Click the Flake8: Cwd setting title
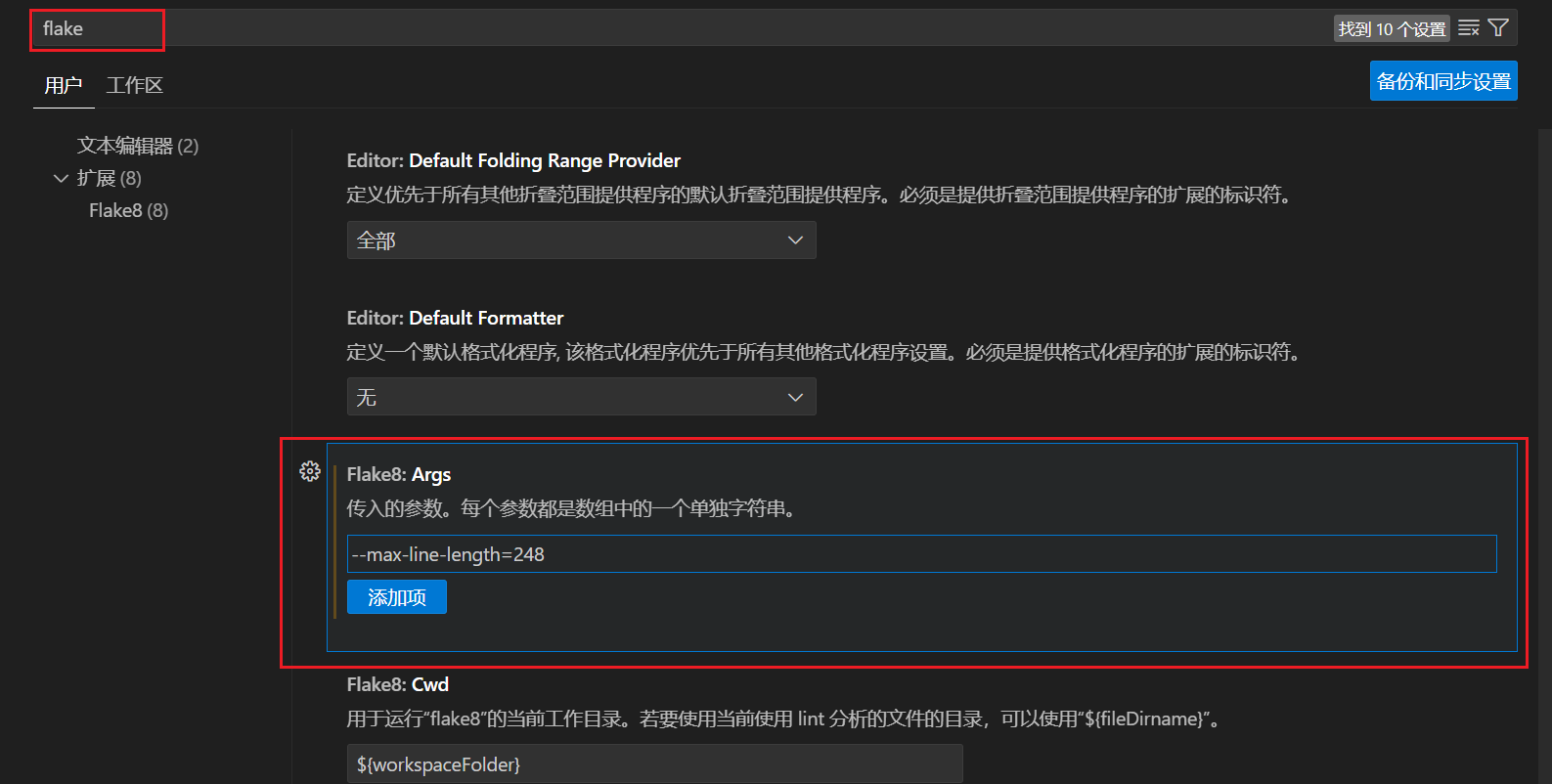Image resolution: width=1552 pixels, height=784 pixels. [398, 684]
